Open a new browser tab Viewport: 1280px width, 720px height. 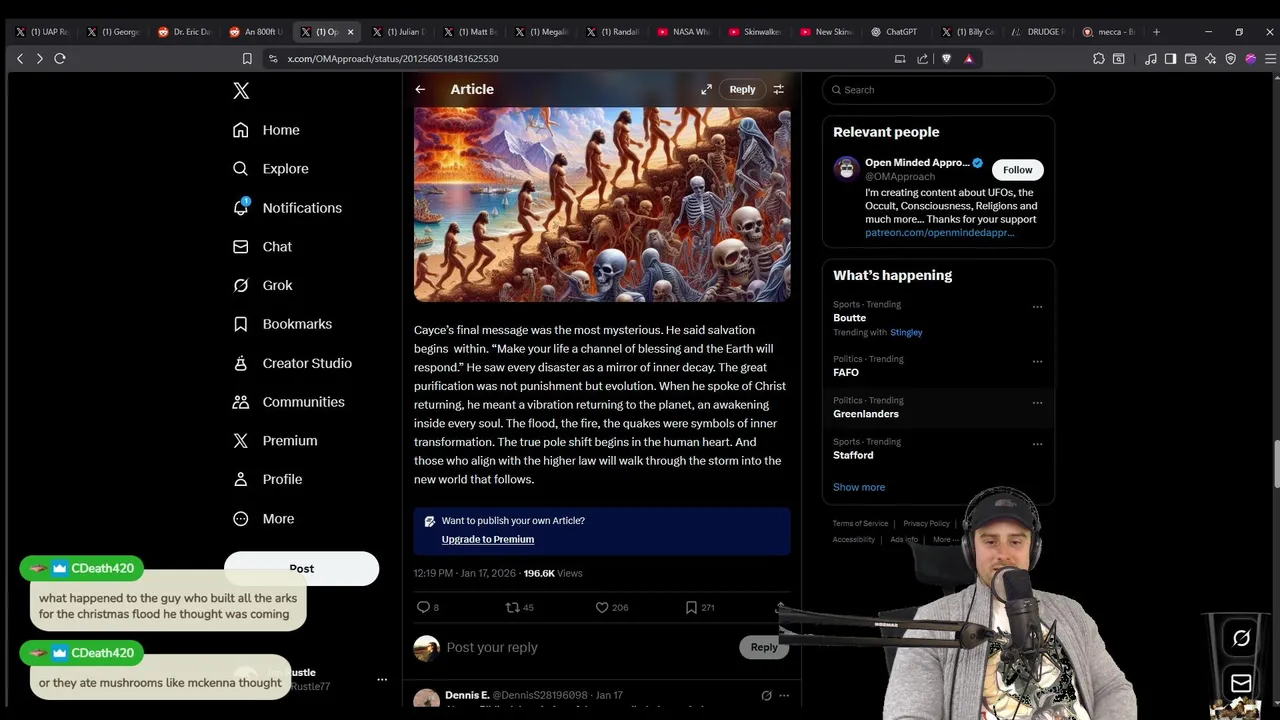(x=1156, y=32)
